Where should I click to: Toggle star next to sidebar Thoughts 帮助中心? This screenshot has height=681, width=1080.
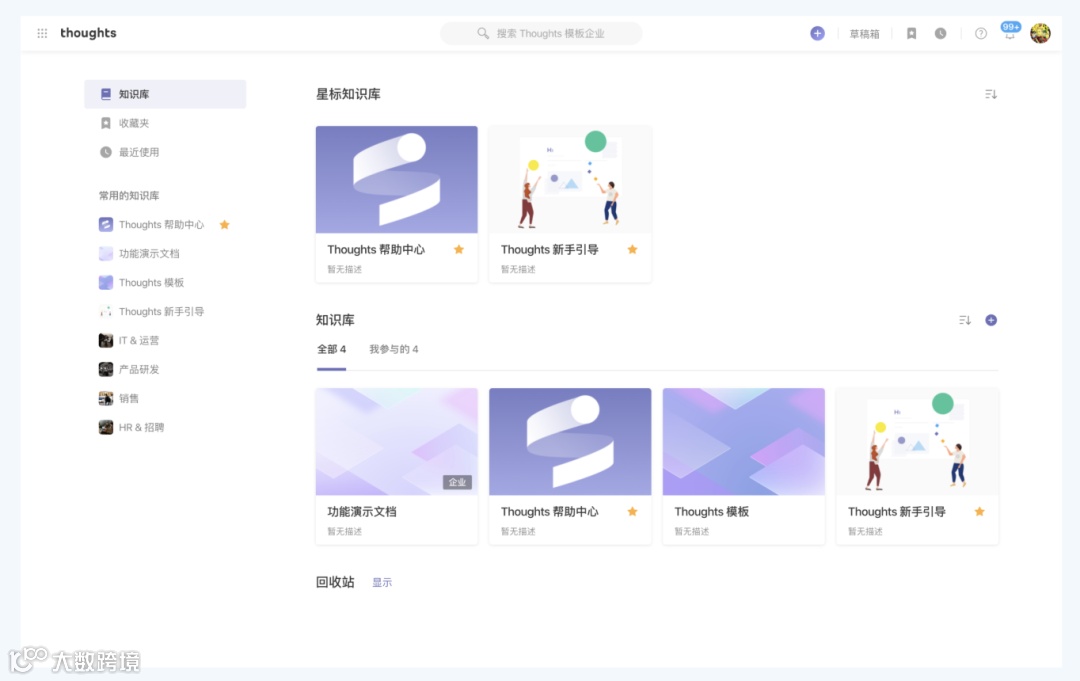coord(225,224)
